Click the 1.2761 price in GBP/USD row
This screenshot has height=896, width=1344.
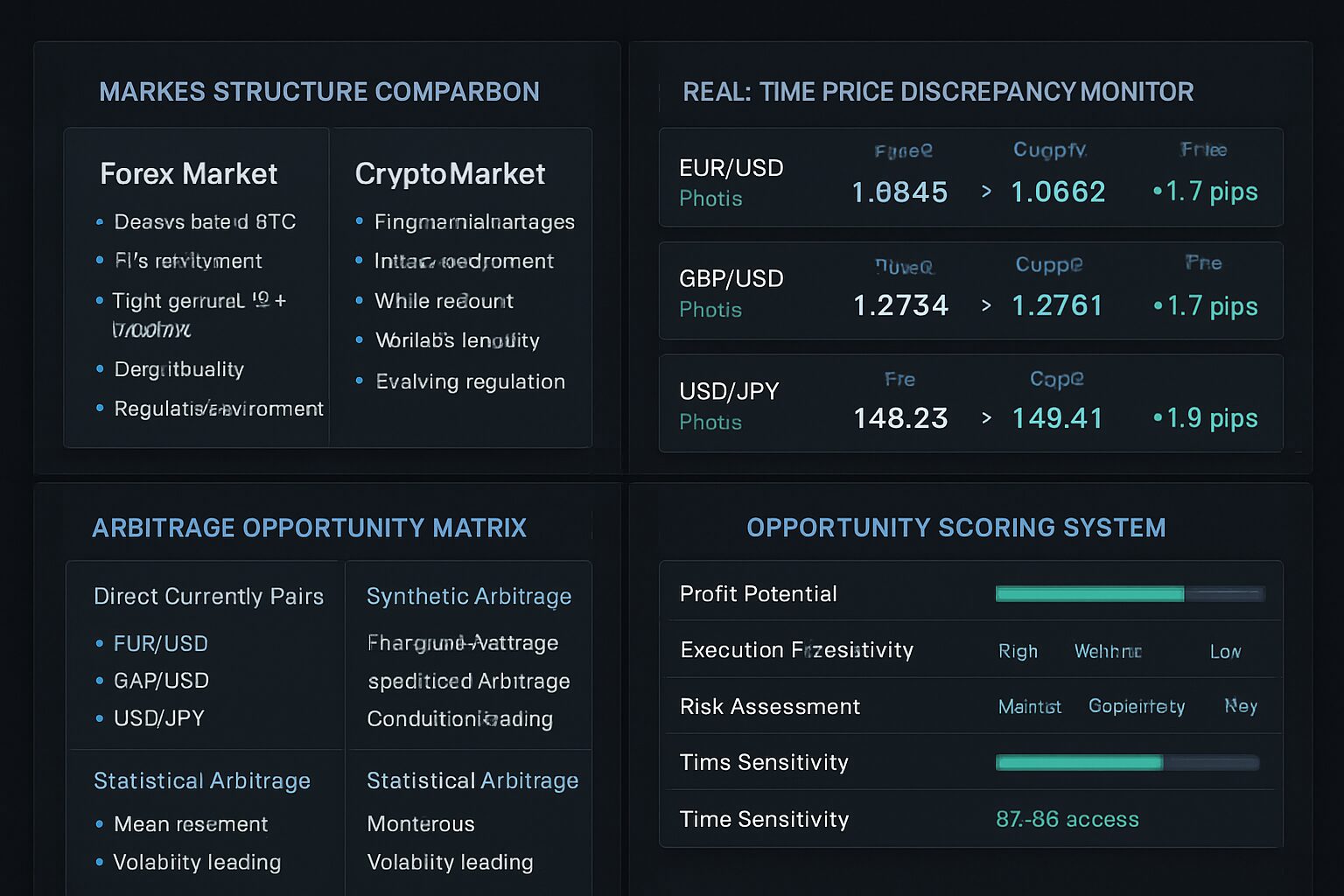point(1057,305)
